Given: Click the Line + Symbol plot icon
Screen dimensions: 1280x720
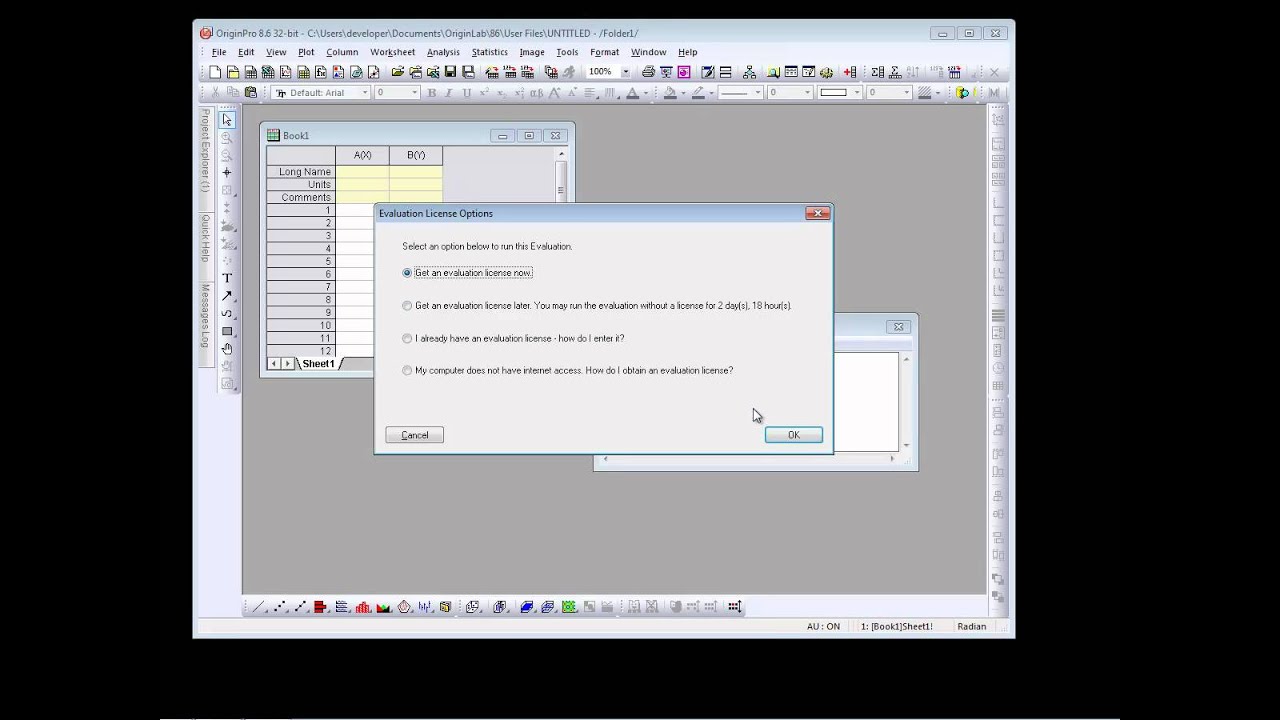Looking at the screenshot, I should click(300, 606).
